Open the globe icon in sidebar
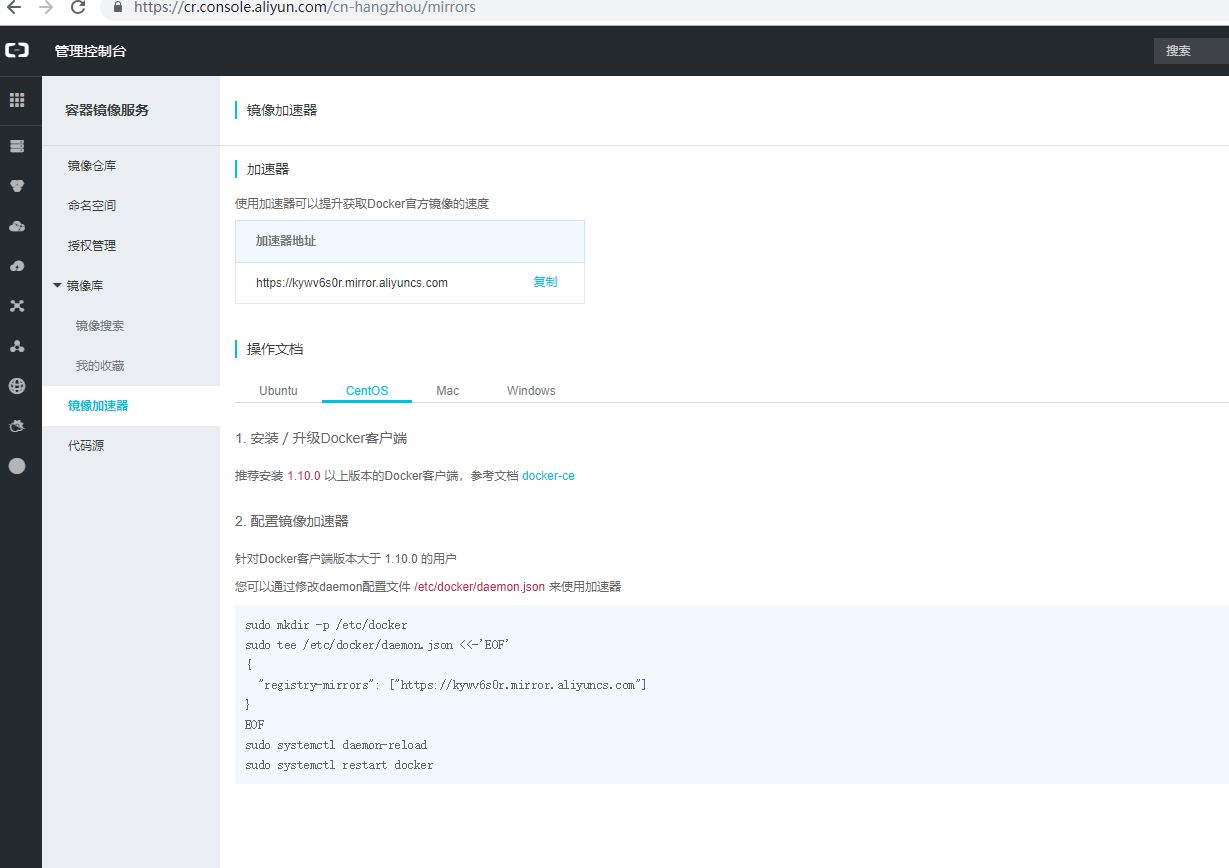 pyautogui.click(x=17, y=386)
